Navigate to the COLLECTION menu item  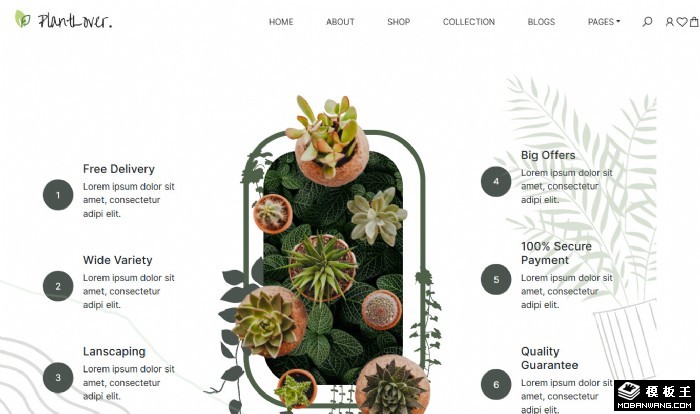pyautogui.click(x=469, y=21)
